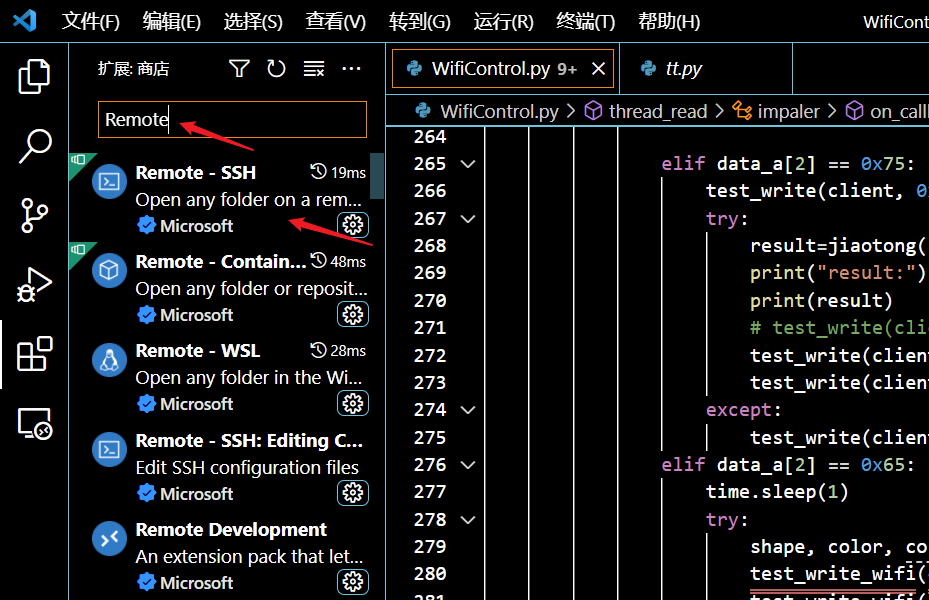
Task: Open manage gear for Remote - SSH: Editing
Action: (353, 493)
